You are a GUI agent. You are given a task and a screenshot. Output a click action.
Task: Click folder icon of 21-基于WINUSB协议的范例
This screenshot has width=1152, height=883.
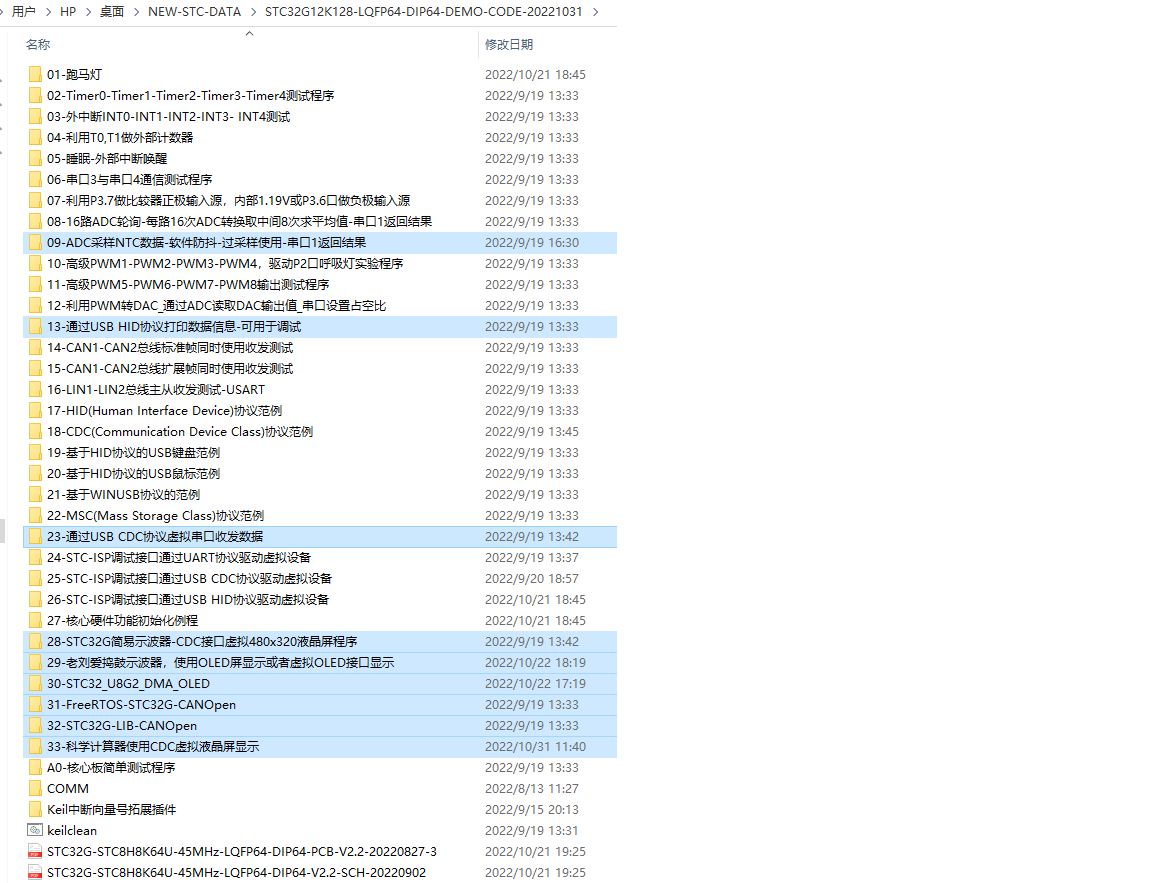click(x=35, y=494)
